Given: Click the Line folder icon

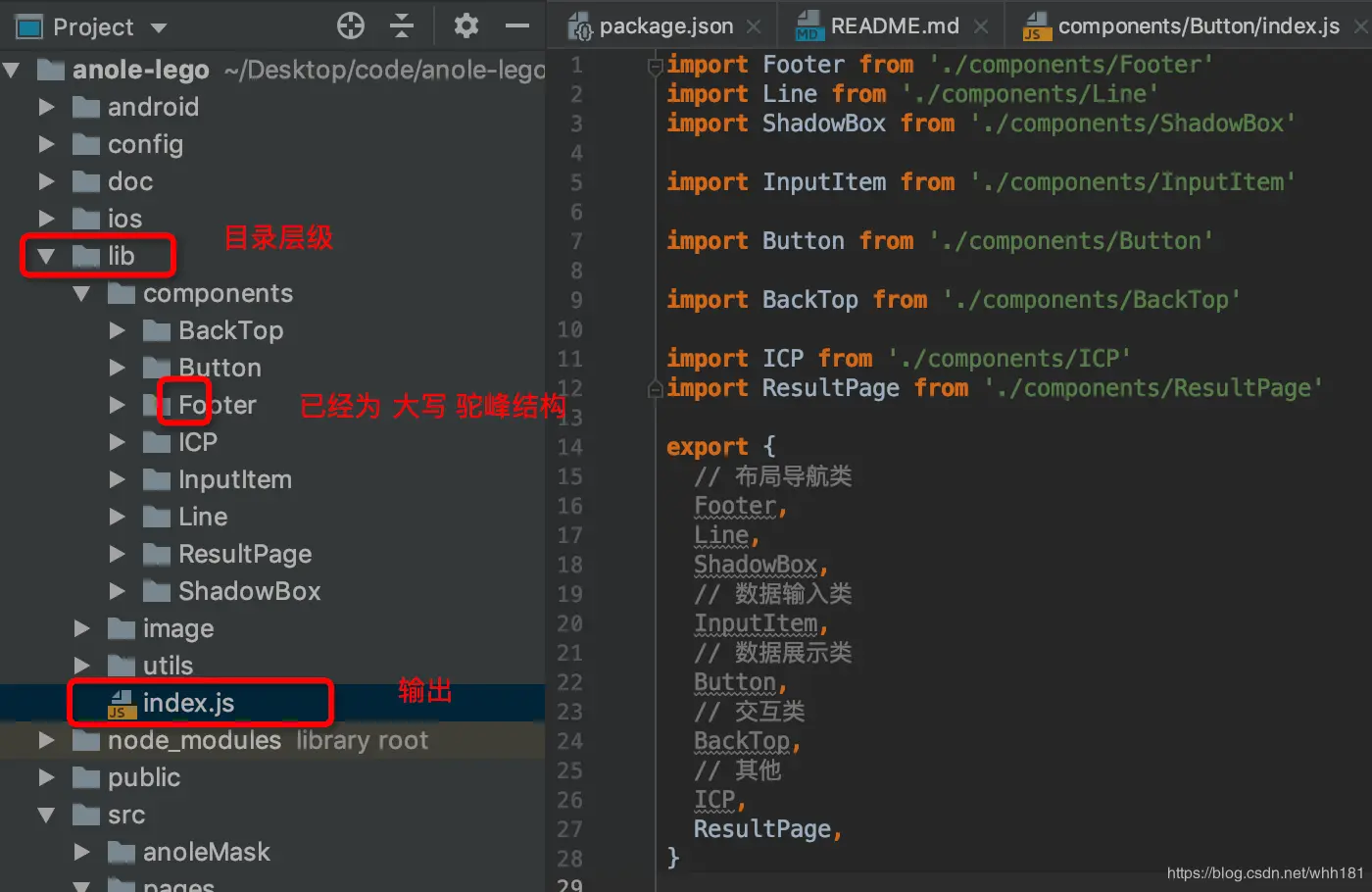Looking at the screenshot, I should 157,517.
